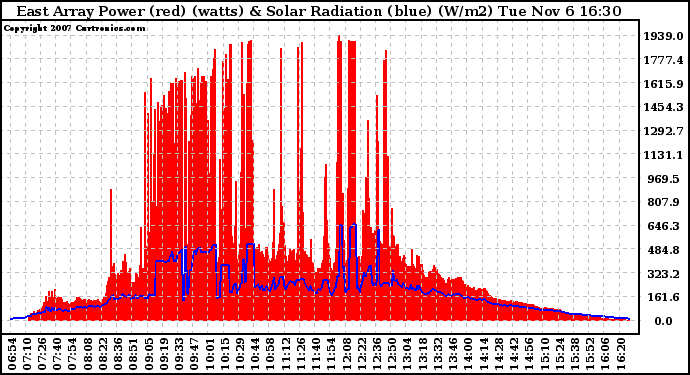Click the 09:33 time label
Viewport: 690px width, 375px height.
coord(179,354)
